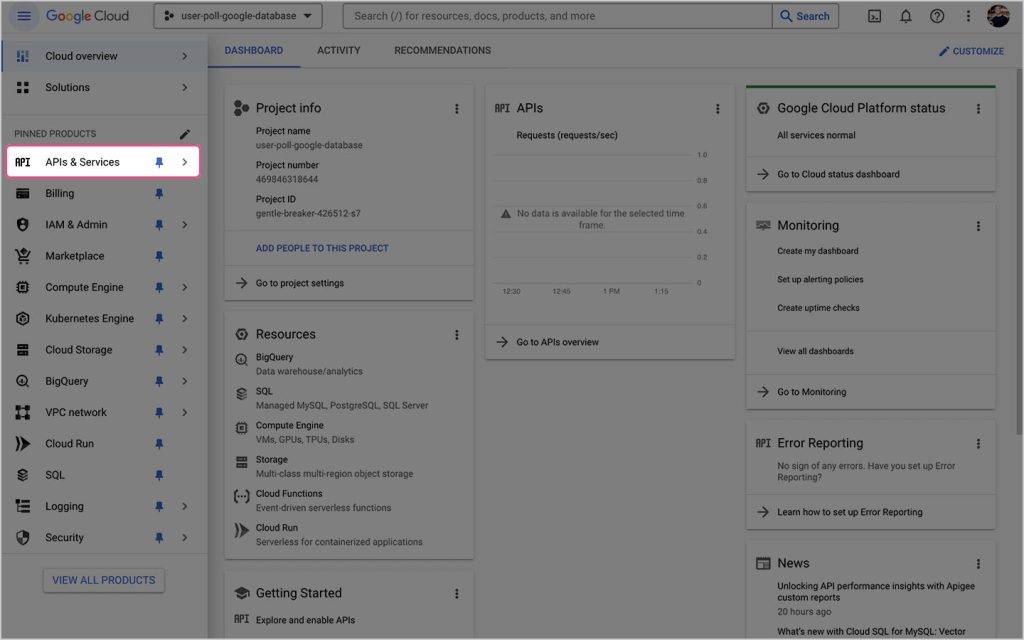Edit pinned products with pencil icon
This screenshot has width=1024, height=640.
tap(185, 134)
